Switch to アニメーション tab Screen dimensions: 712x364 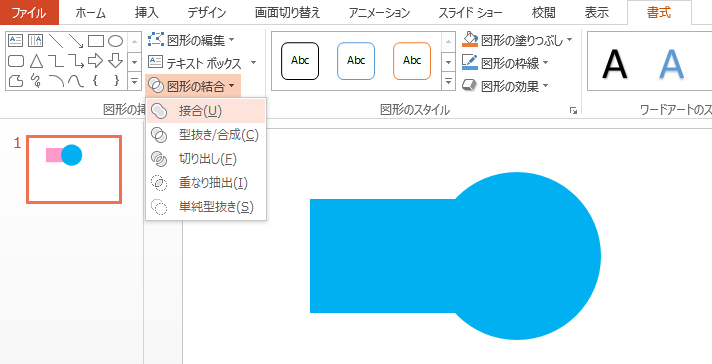[x=379, y=13]
